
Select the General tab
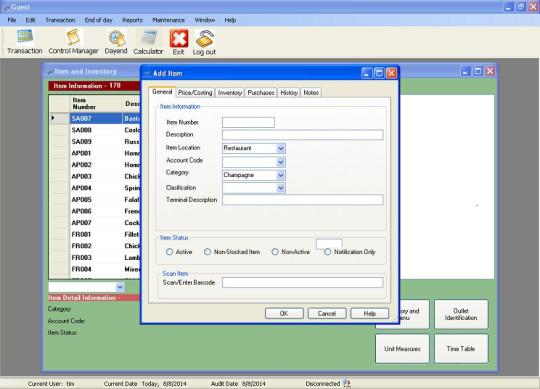click(x=162, y=92)
